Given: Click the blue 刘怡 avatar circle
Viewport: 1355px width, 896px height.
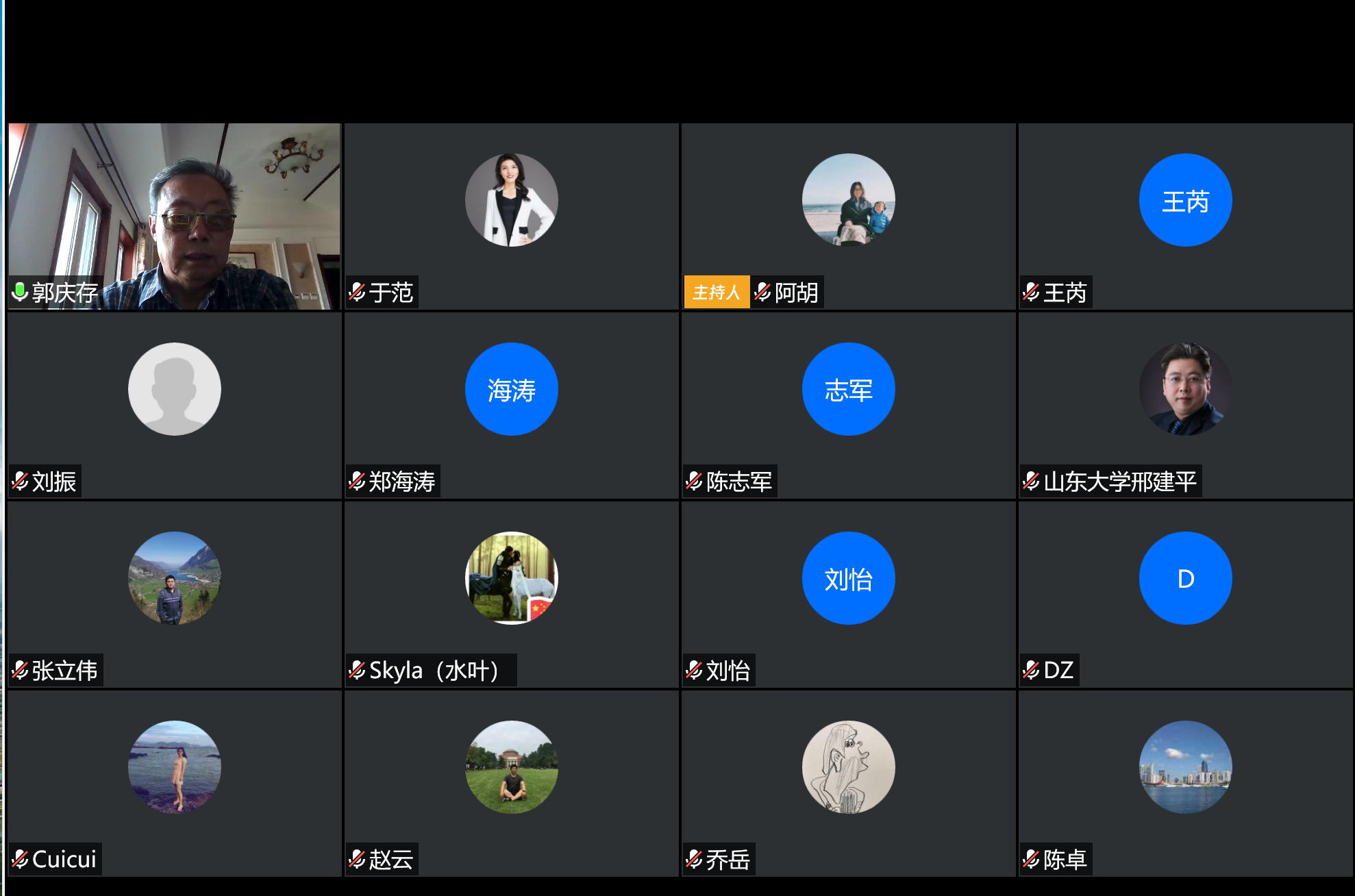Looking at the screenshot, I should coord(848,578).
